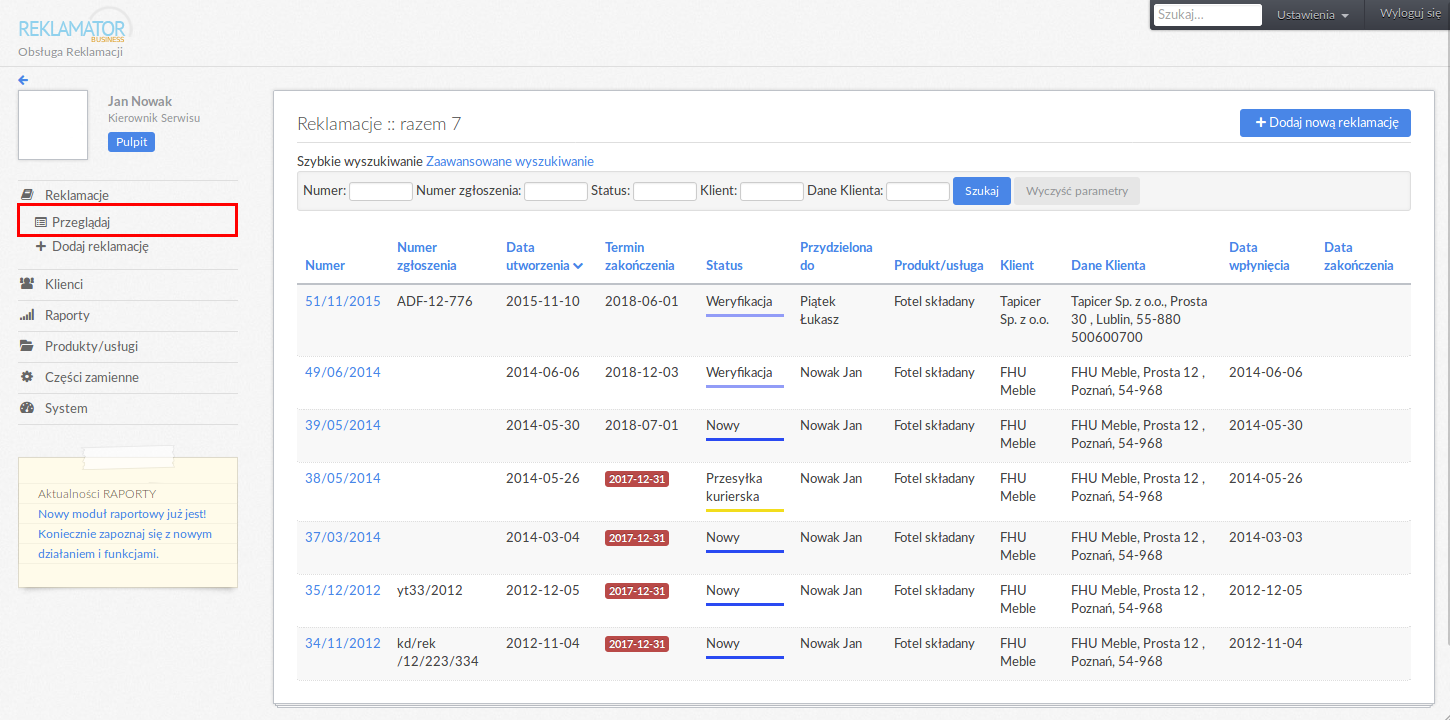This screenshot has height=720, width=1450.
Task: Open complaint 49/06/2014
Action: pos(343,372)
